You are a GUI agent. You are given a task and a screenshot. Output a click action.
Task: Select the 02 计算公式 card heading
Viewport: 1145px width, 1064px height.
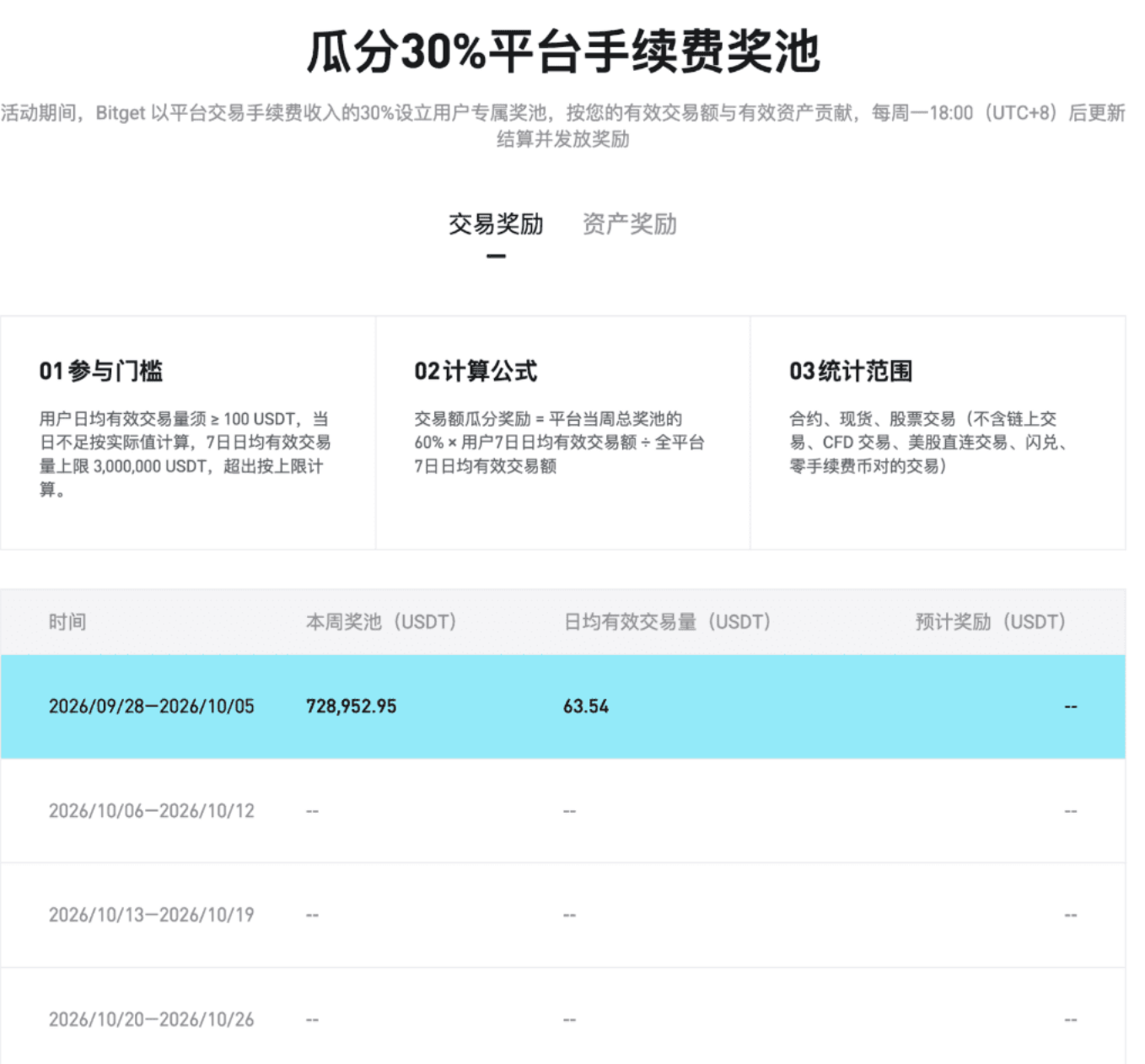point(476,371)
